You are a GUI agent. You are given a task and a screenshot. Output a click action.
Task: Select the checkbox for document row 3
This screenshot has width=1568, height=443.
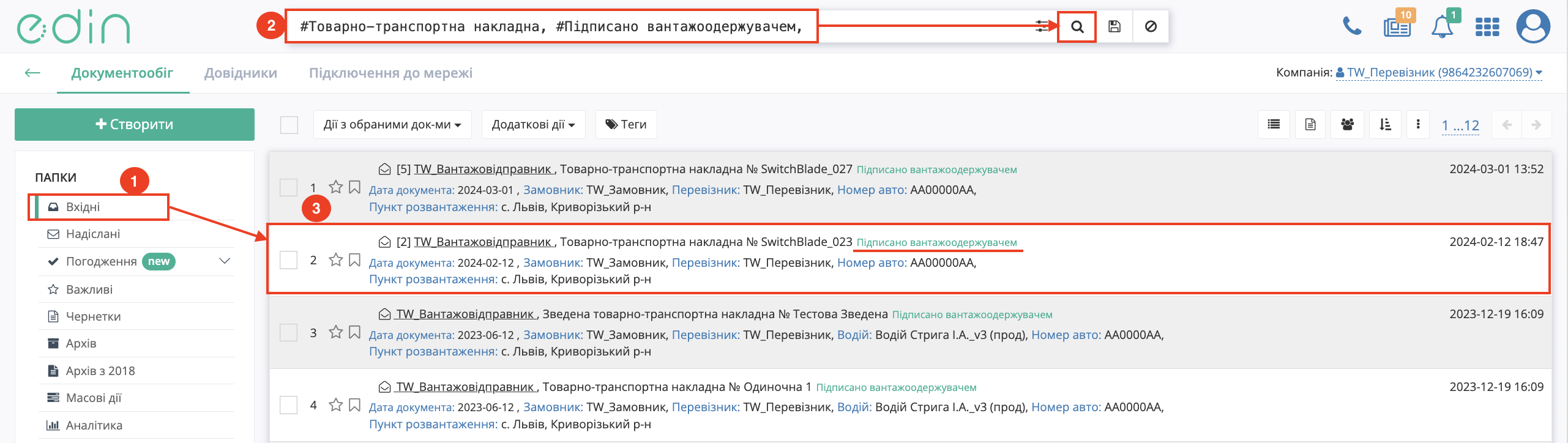(x=288, y=333)
